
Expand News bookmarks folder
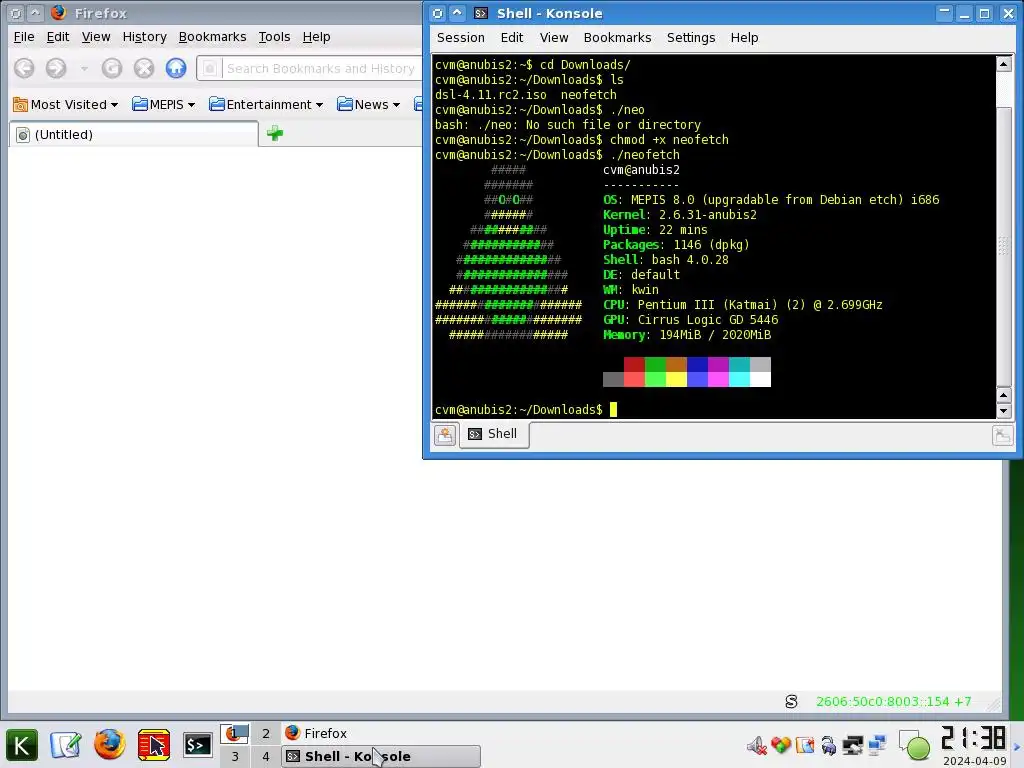point(368,104)
